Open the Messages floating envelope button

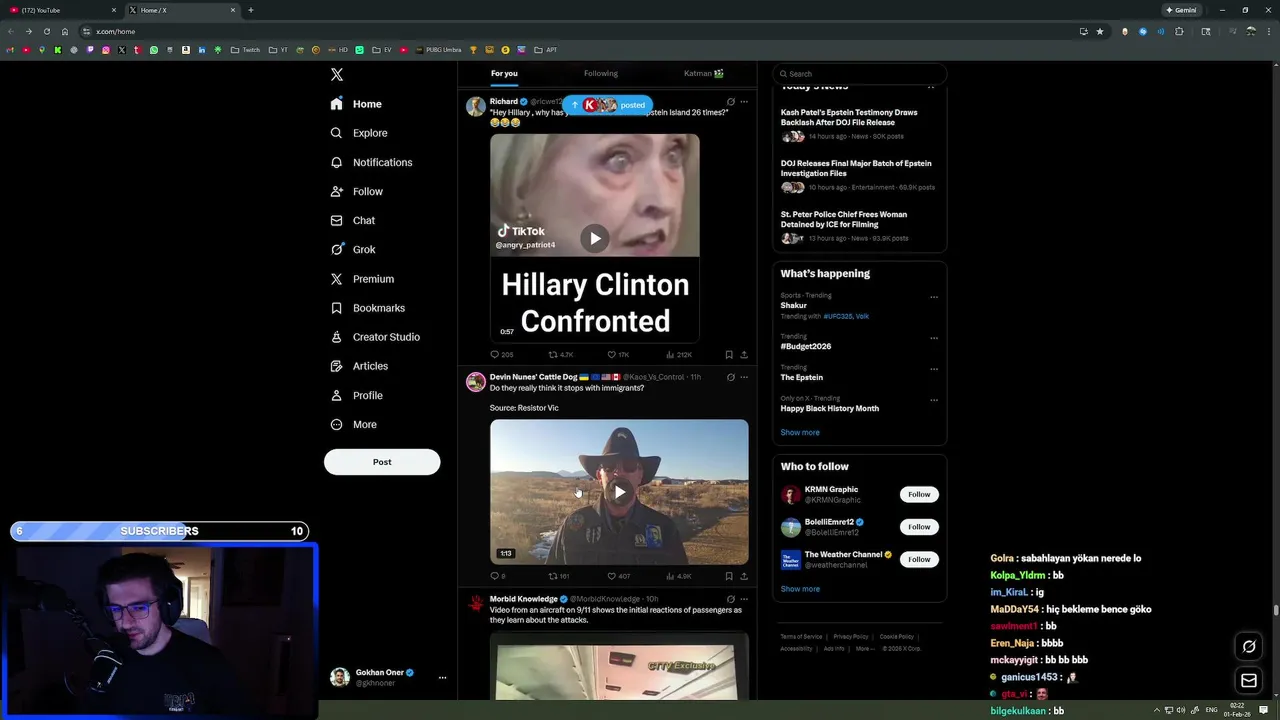pos(1248,681)
